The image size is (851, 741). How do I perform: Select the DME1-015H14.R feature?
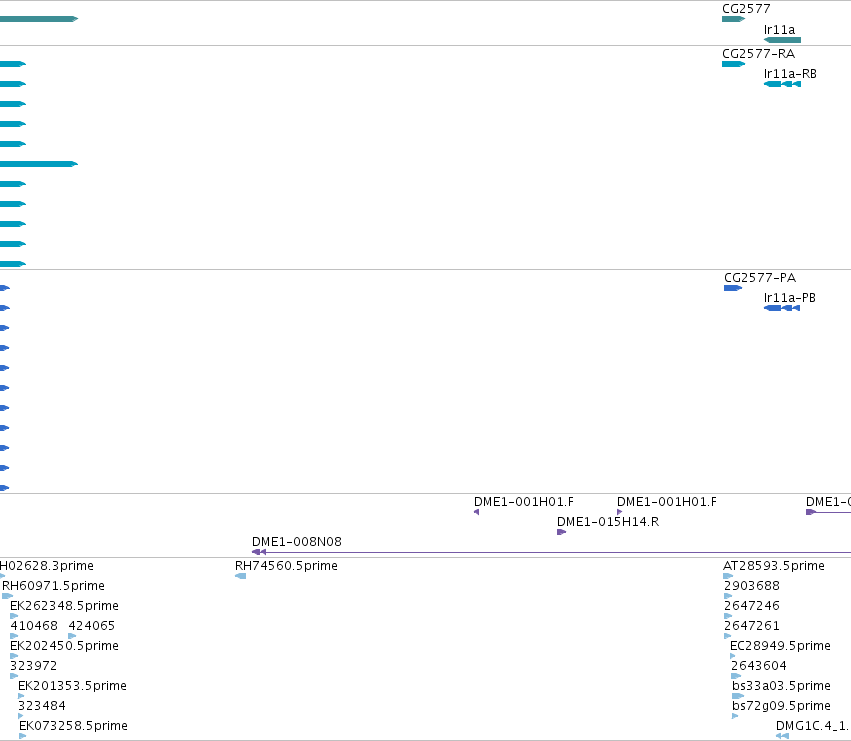point(561,532)
